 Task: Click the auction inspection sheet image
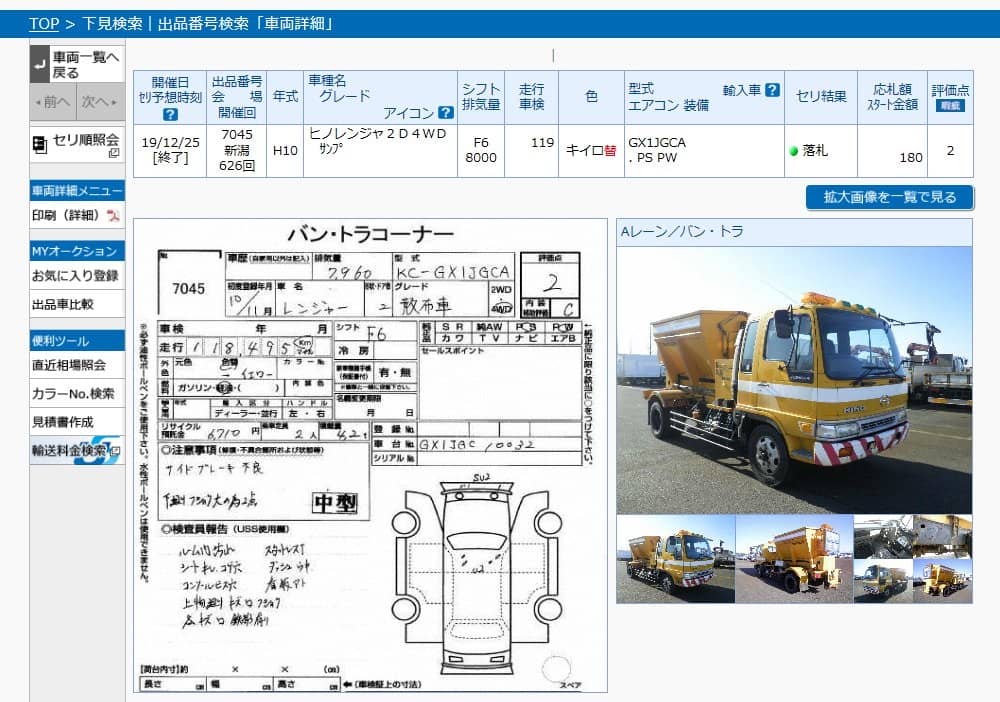(370, 456)
